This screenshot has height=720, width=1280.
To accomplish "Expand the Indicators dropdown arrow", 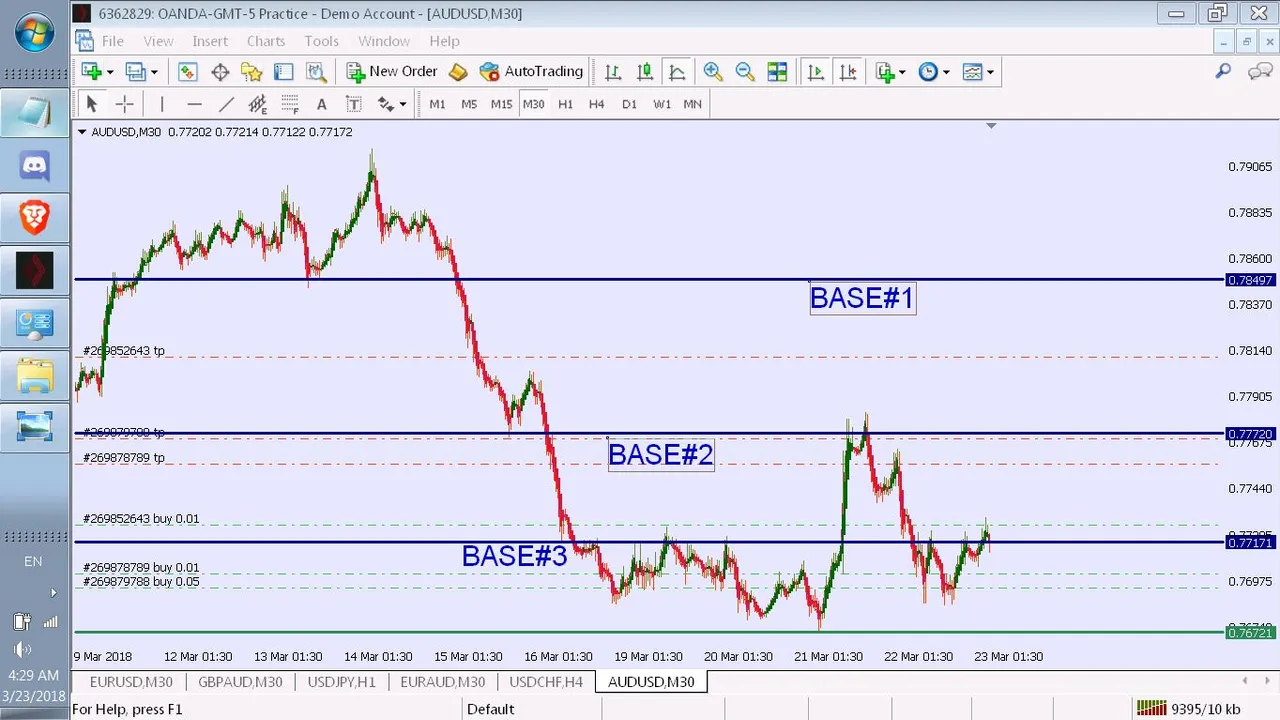I will (901, 72).
